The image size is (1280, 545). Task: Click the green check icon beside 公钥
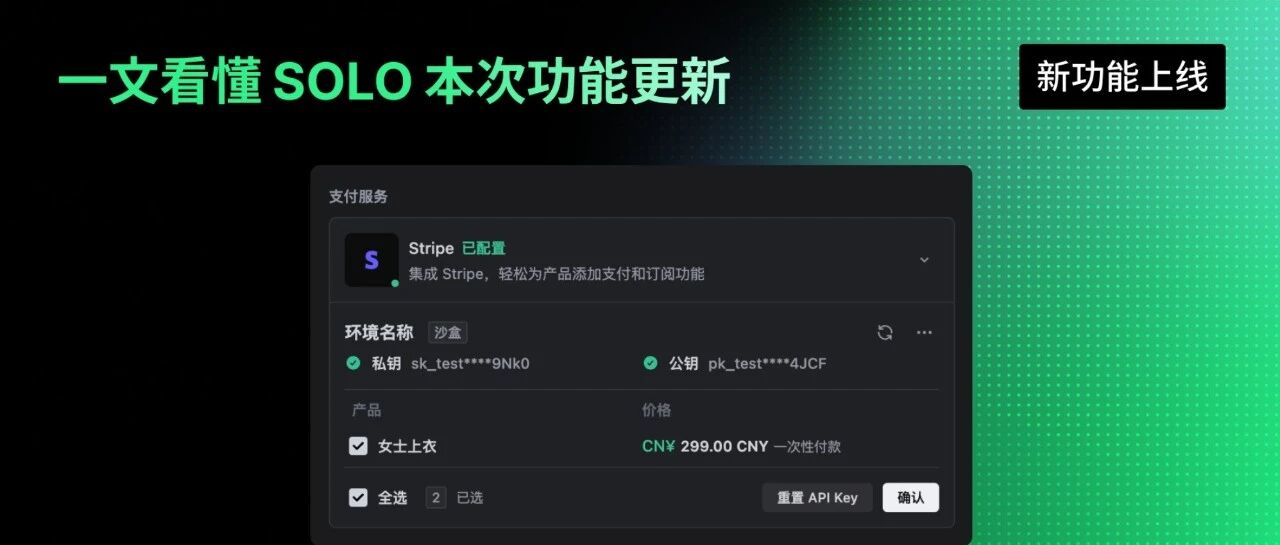(650, 363)
